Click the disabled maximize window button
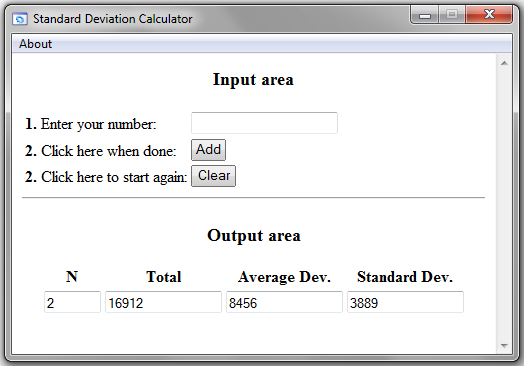This screenshot has width=524, height=366. (452, 15)
